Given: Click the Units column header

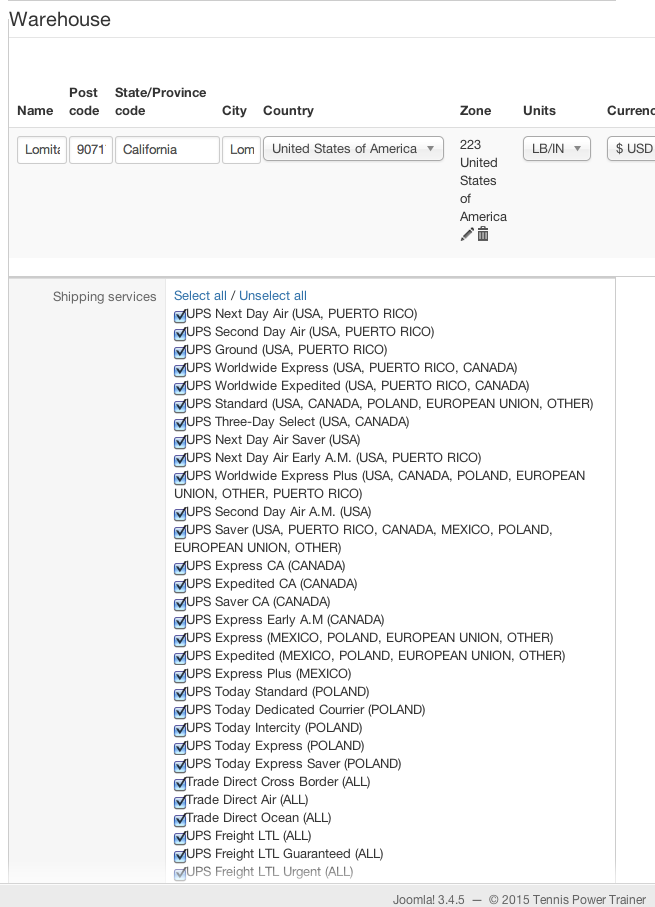Looking at the screenshot, I should click(x=539, y=110).
